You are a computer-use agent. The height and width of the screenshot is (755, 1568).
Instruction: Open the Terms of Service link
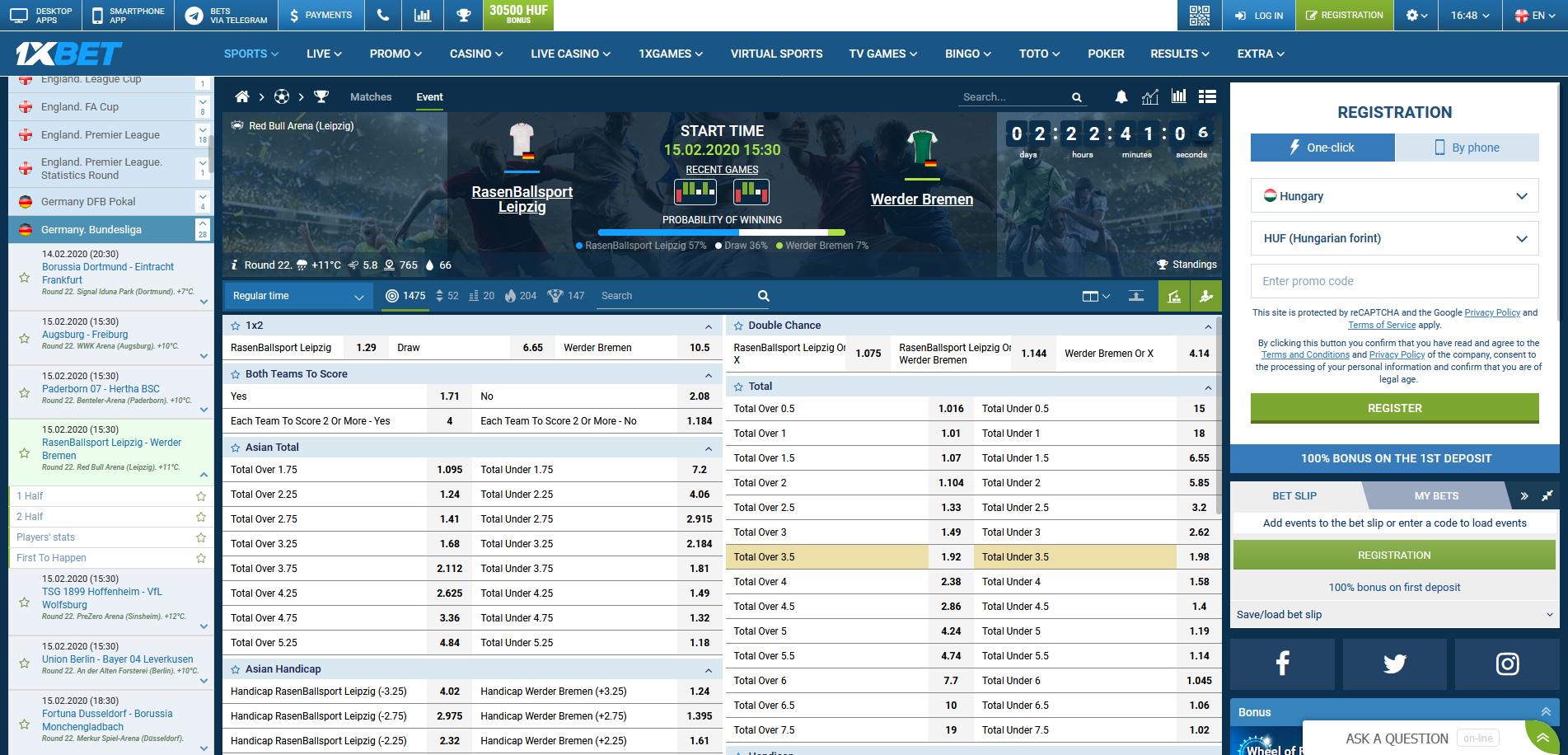(x=1382, y=325)
